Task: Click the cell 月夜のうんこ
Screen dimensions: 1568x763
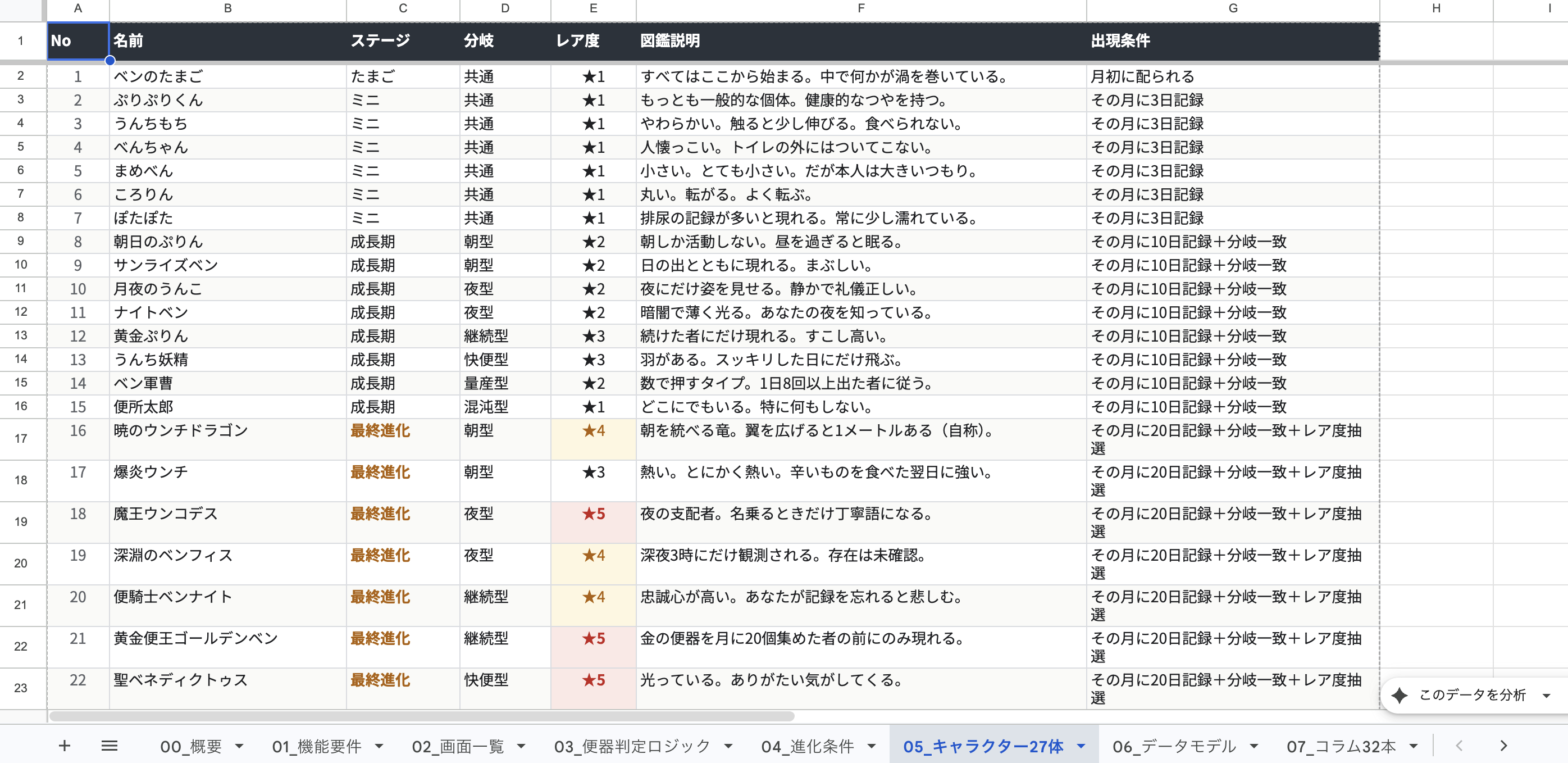Action: click(x=227, y=289)
